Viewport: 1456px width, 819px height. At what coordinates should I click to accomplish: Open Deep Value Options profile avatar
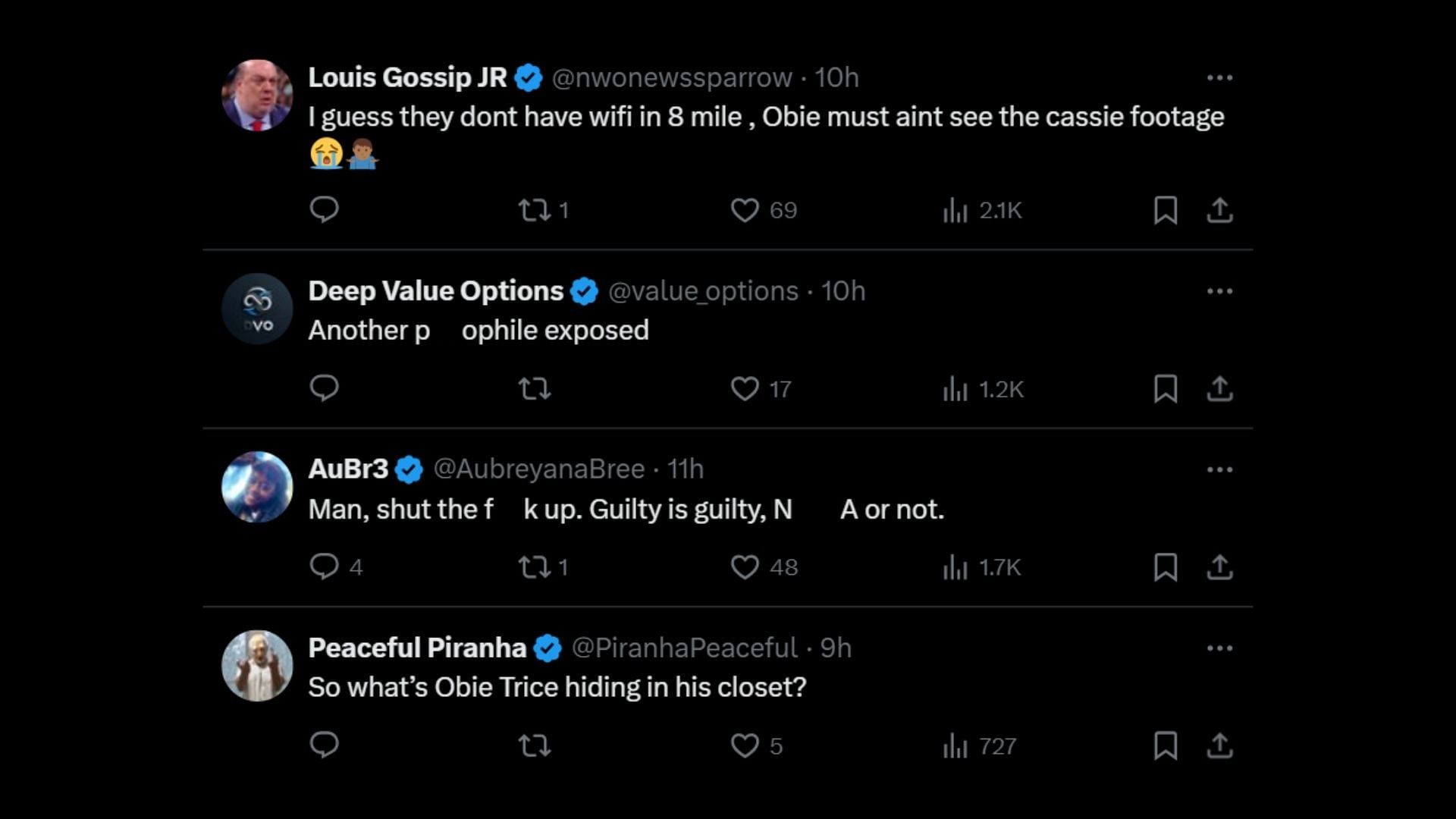point(257,309)
